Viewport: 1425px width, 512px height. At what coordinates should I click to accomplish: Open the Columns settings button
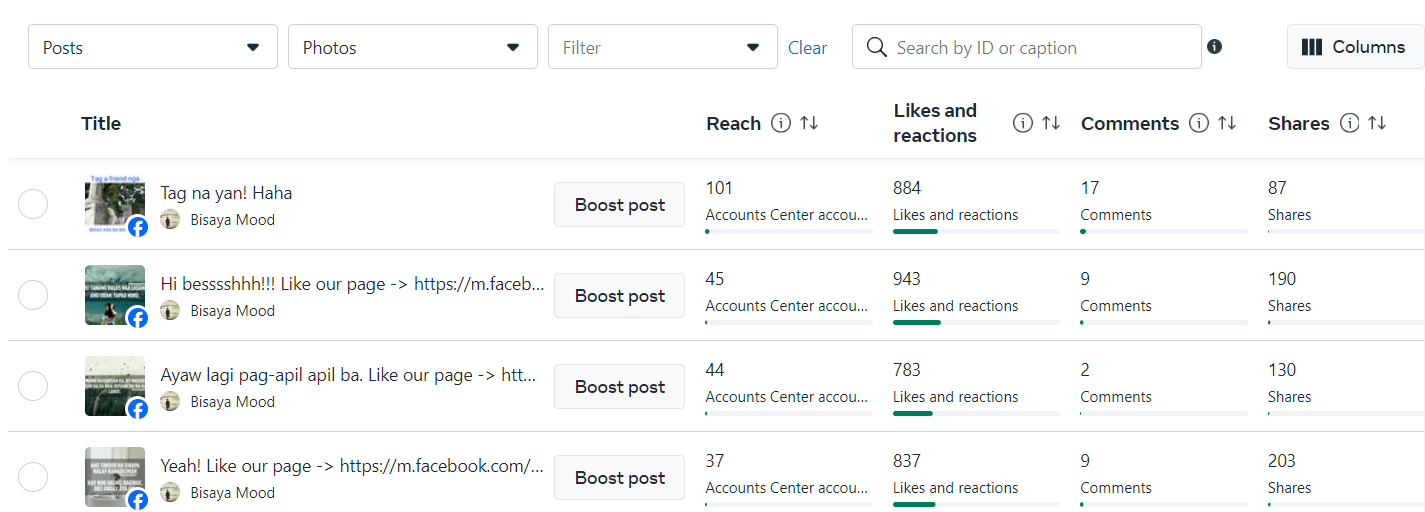pyautogui.click(x=1353, y=47)
